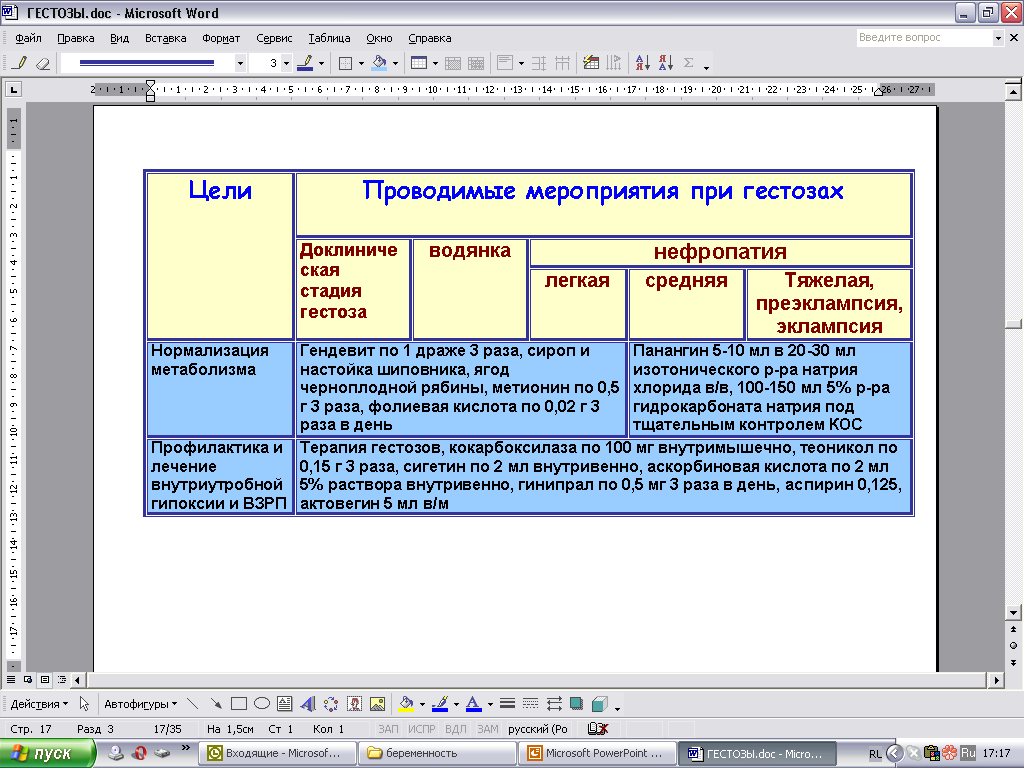The height and width of the screenshot is (768, 1024).
Task: Click the drawing Line Color brush
Action: point(440,704)
